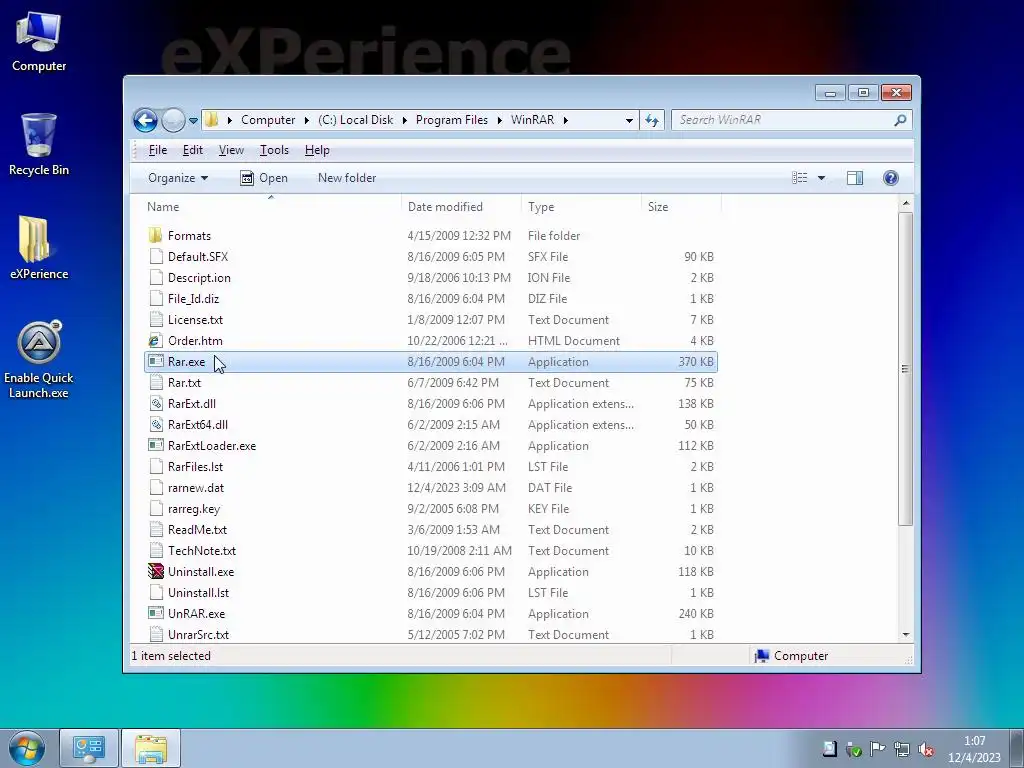Open more view options dropdown arrow
1024x768 pixels.
822,178
